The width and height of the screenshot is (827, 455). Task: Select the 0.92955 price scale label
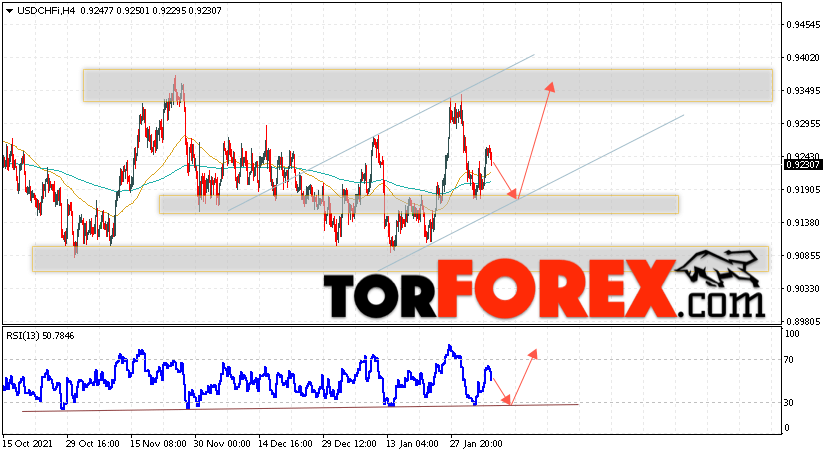(803, 124)
